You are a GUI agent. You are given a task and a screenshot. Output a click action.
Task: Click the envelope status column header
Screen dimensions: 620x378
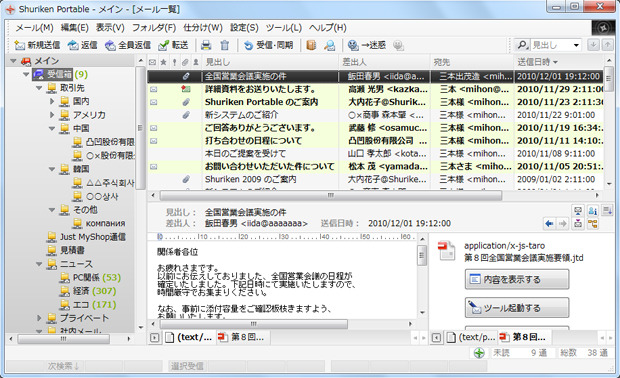(152, 62)
